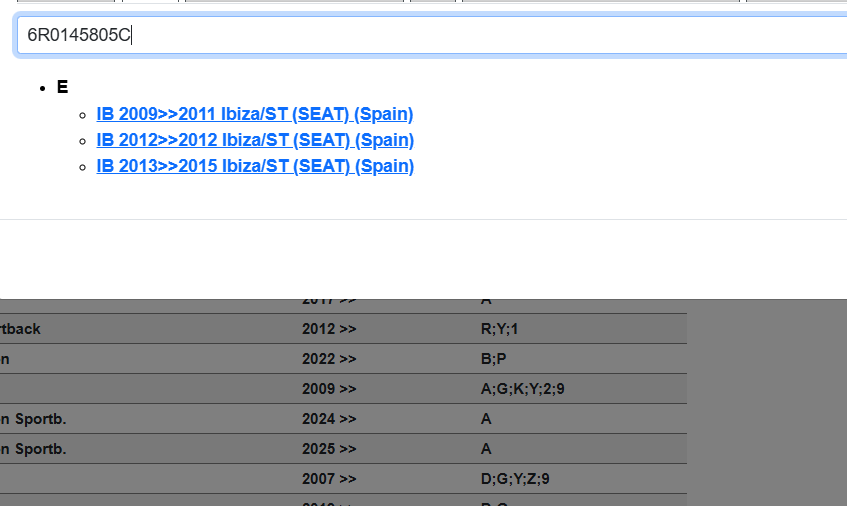
Task: Select Sportb. model name in 2025 row
Action: point(34,449)
